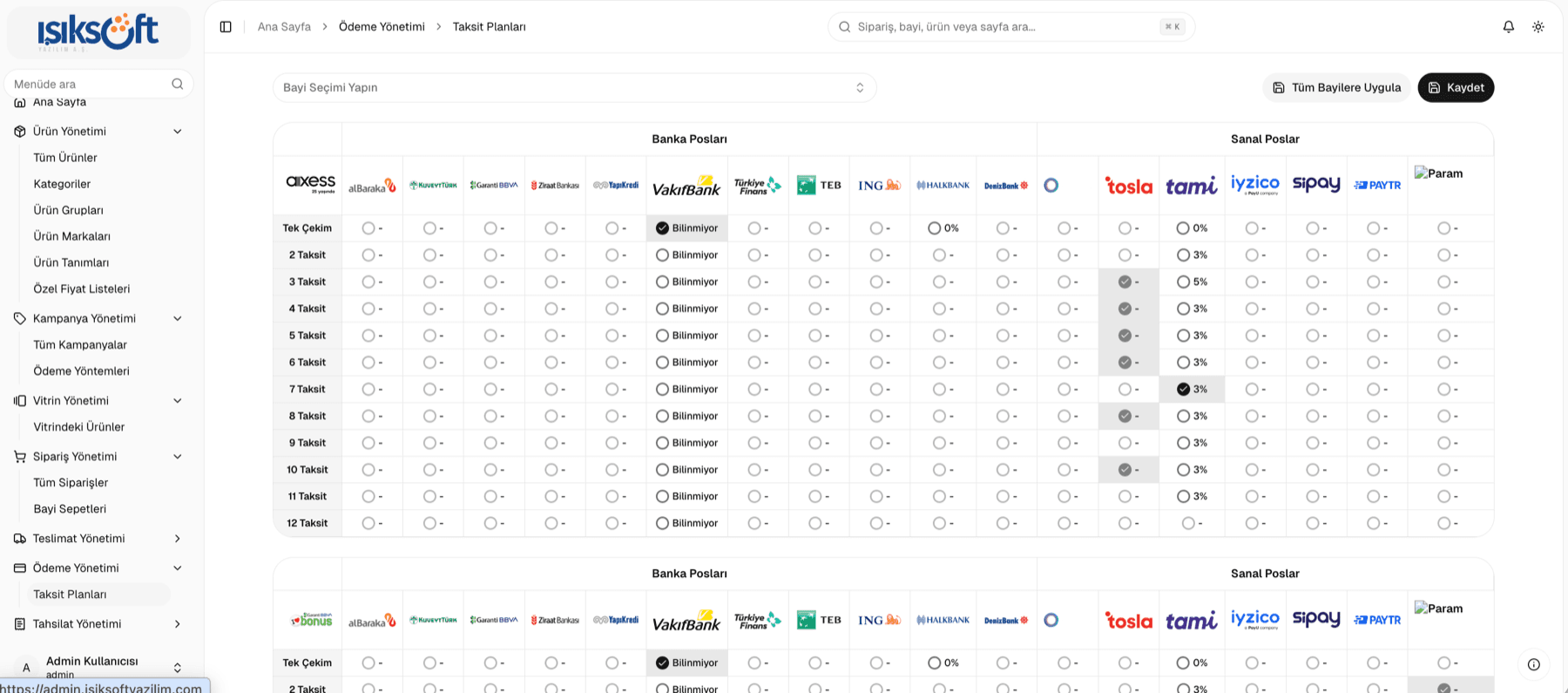
Task: Click the Garanti BBVA logo in the axess table
Action: click(x=494, y=185)
